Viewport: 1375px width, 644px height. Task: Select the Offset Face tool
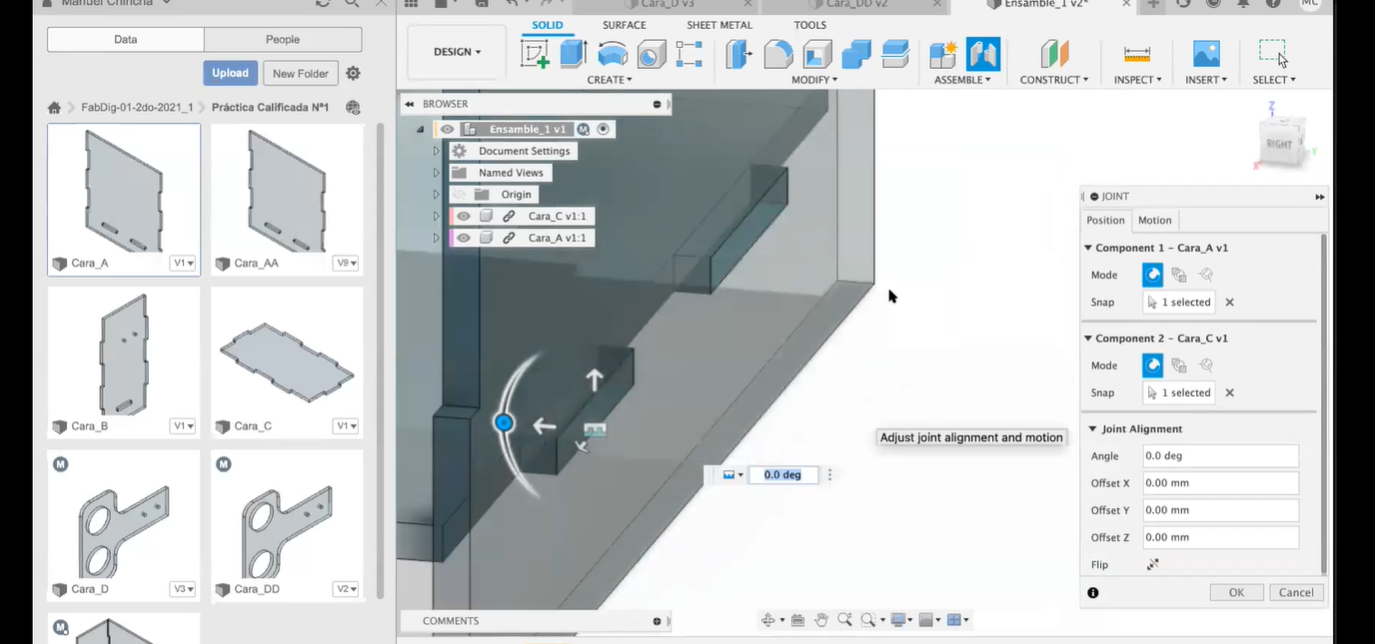pos(895,53)
